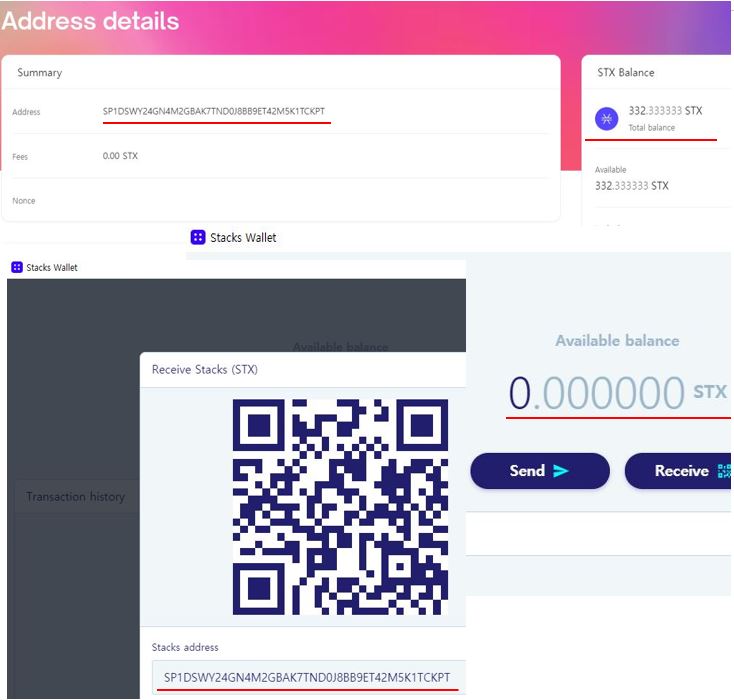Click the QR code in Receive Stacks dialog
Viewport: 734px width, 700px height.
[340, 507]
